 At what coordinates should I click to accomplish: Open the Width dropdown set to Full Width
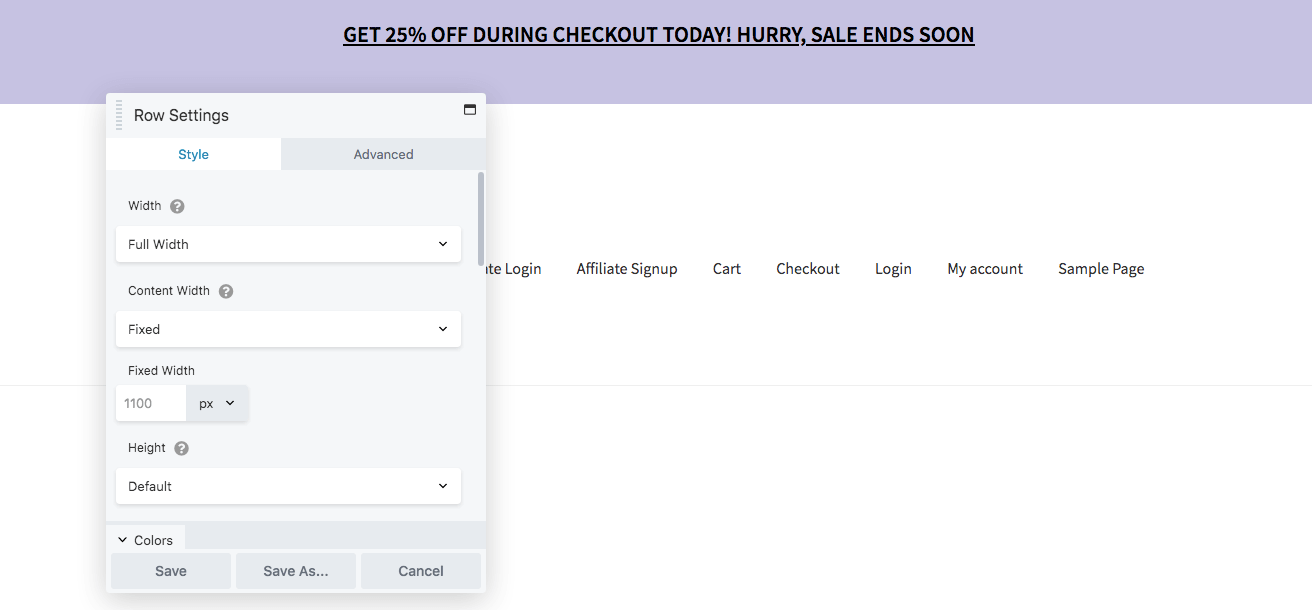(x=288, y=244)
